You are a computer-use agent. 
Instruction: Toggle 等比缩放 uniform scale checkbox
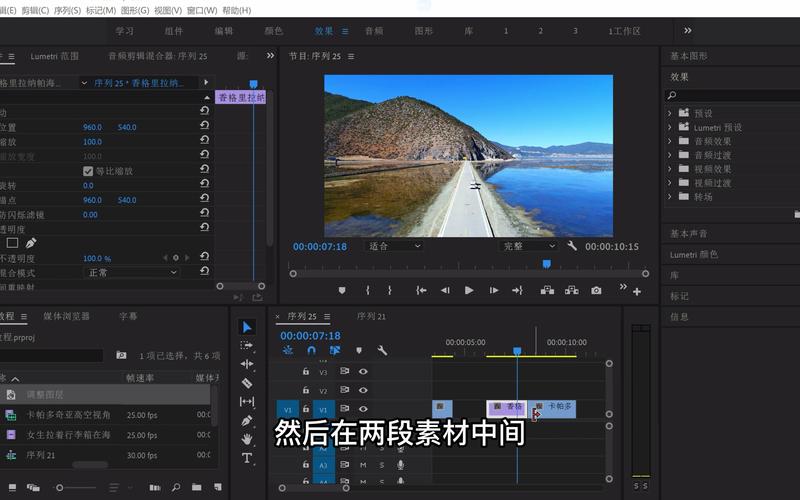click(88, 171)
